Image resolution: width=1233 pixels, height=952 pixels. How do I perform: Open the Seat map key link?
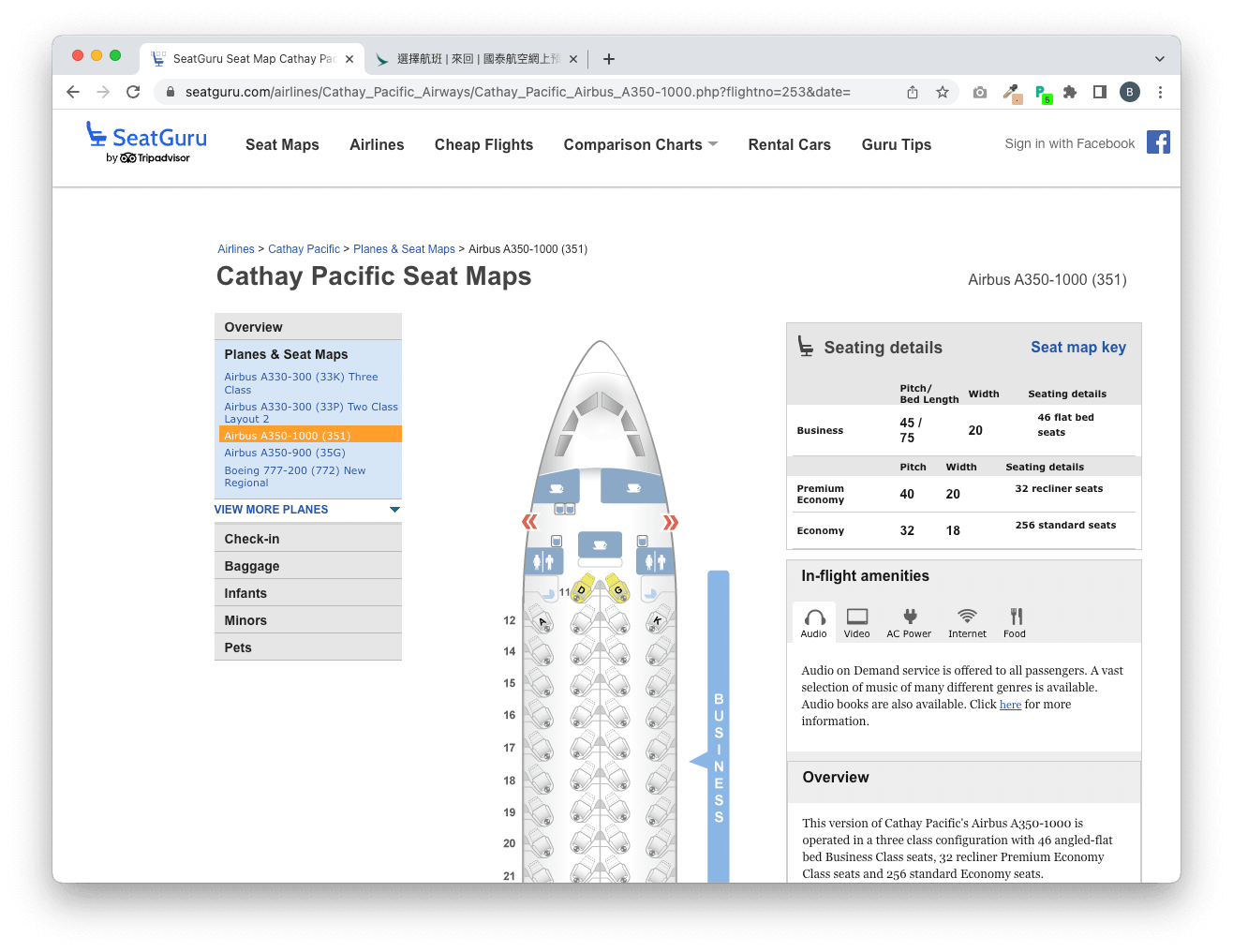1077,347
